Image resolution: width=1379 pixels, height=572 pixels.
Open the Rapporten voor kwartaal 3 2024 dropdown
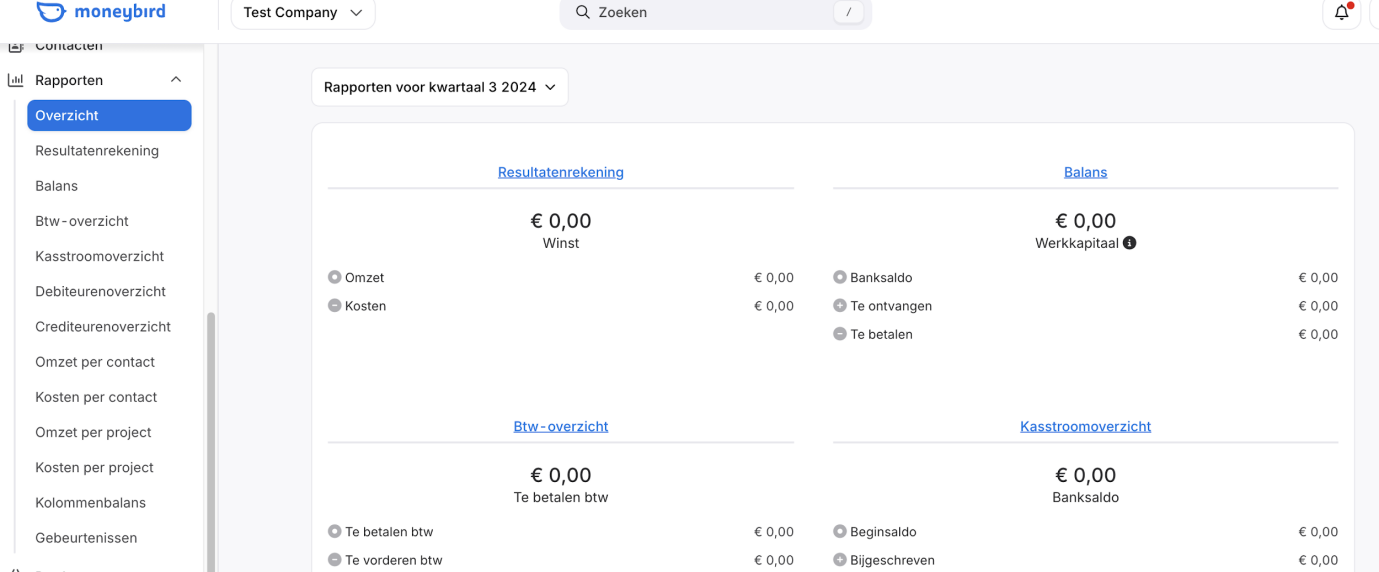[439, 87]
